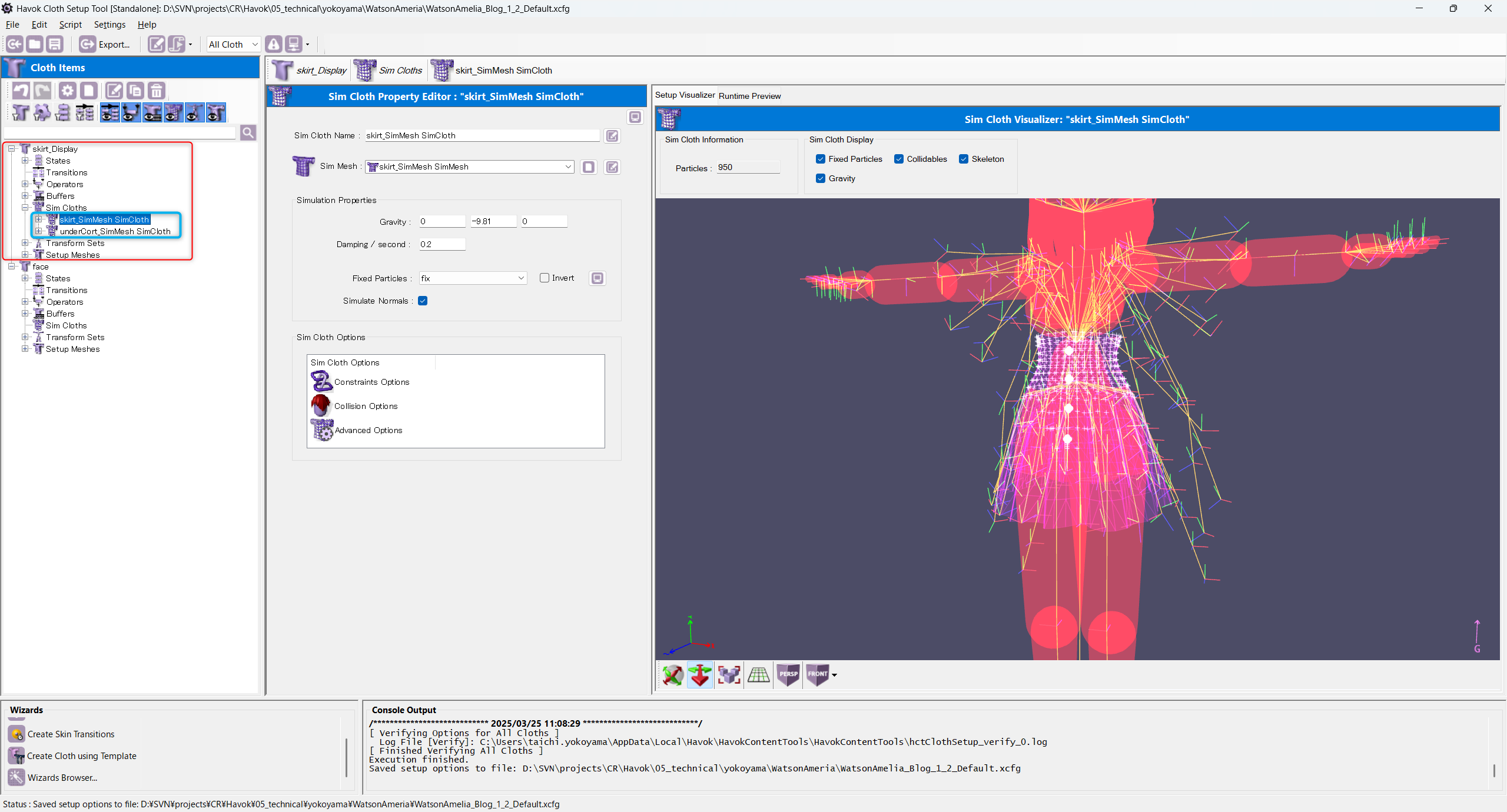Uncheck the Fixed Particles display checkbox
Screen dimensions: 1507x812
(821, 159)
